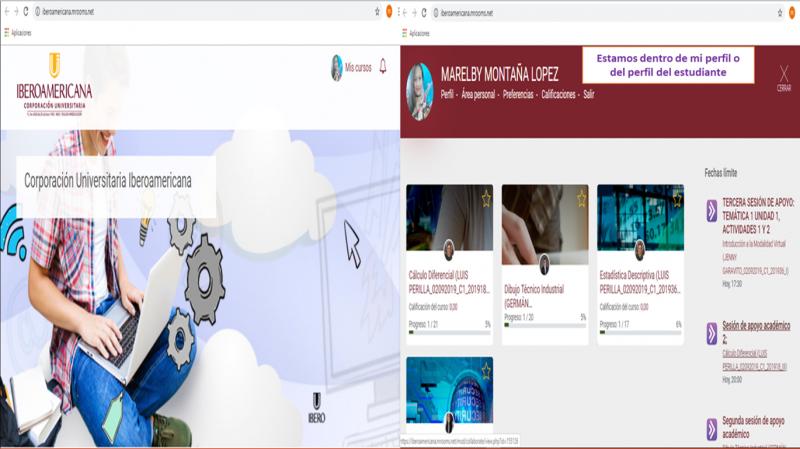Viewport: 800px width, 449px height.
Task: Reload the left browser window page
Action: [26, 11]
